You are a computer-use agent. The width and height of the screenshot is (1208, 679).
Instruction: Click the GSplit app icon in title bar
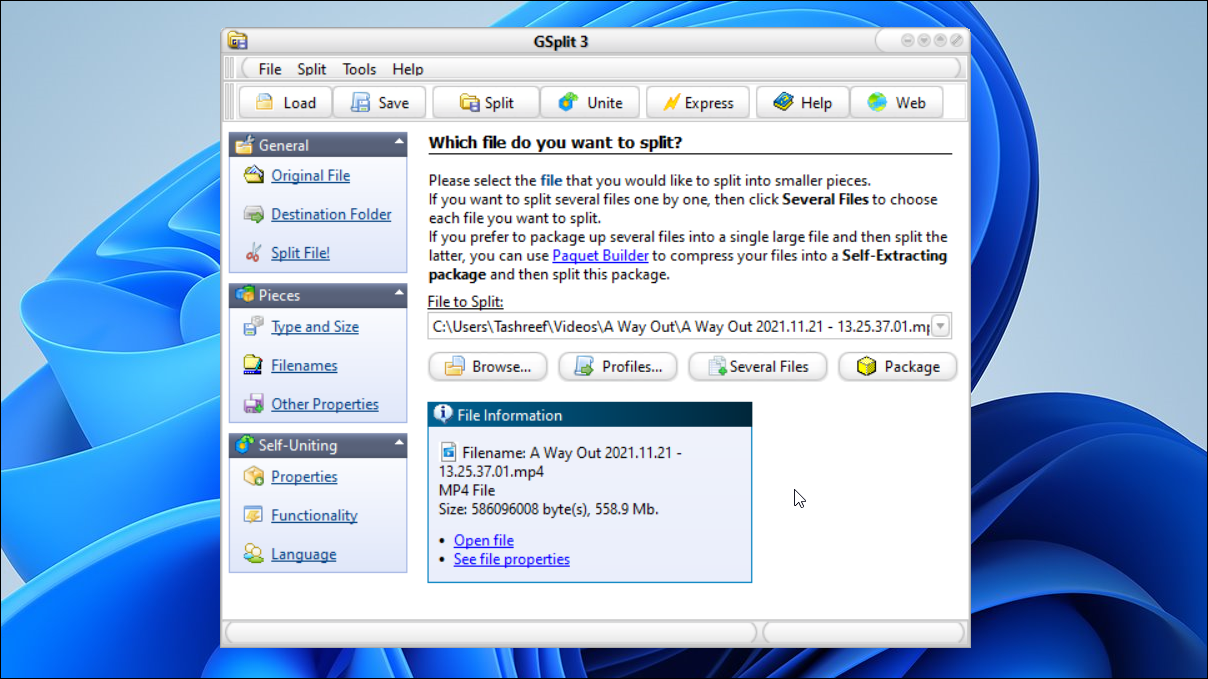click(237, 41)
